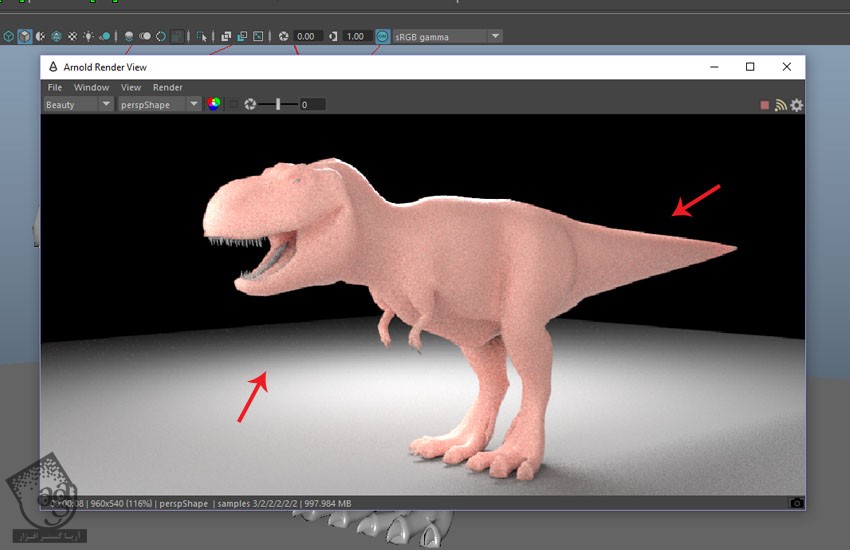The width and height of the screenshot is (850, 550).
Task: Click Arnold Render View exposure aperture icon
Action: pyautogui.click(x=250, y=104)
